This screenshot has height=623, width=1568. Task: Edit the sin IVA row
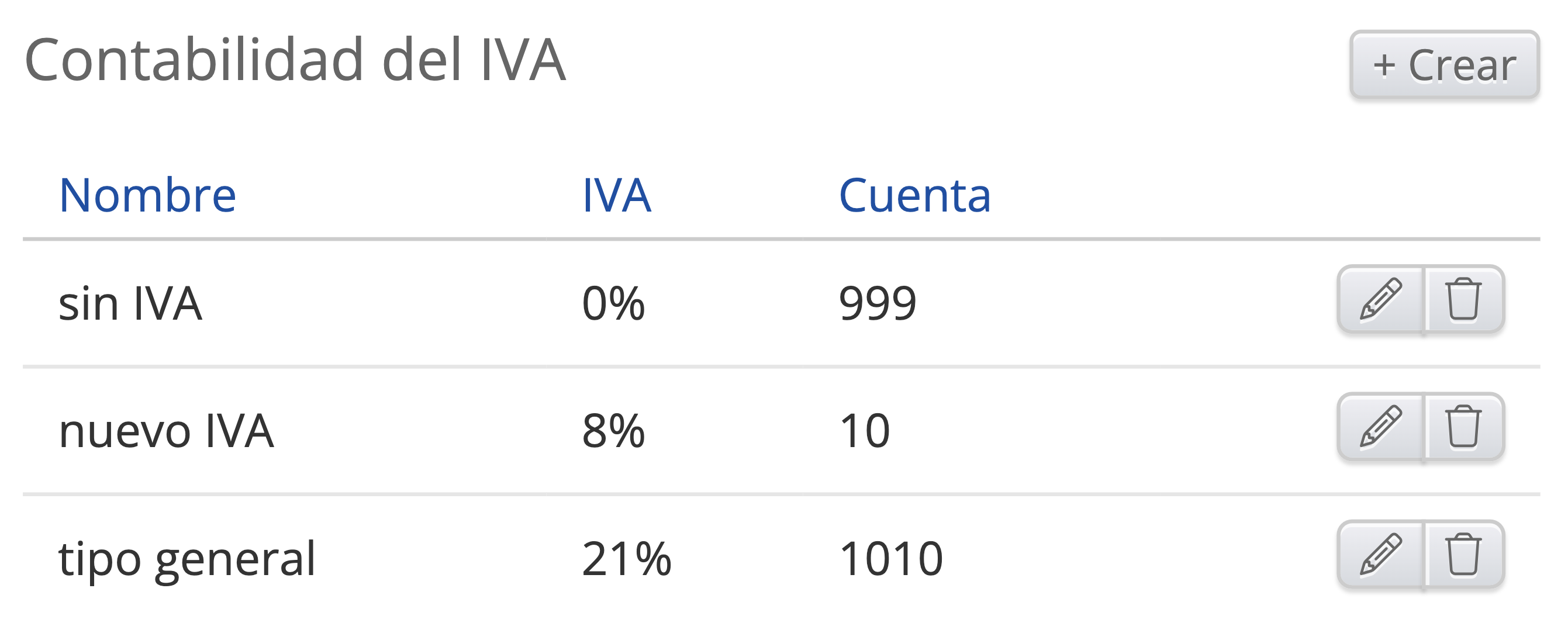tap(1380, 299)
